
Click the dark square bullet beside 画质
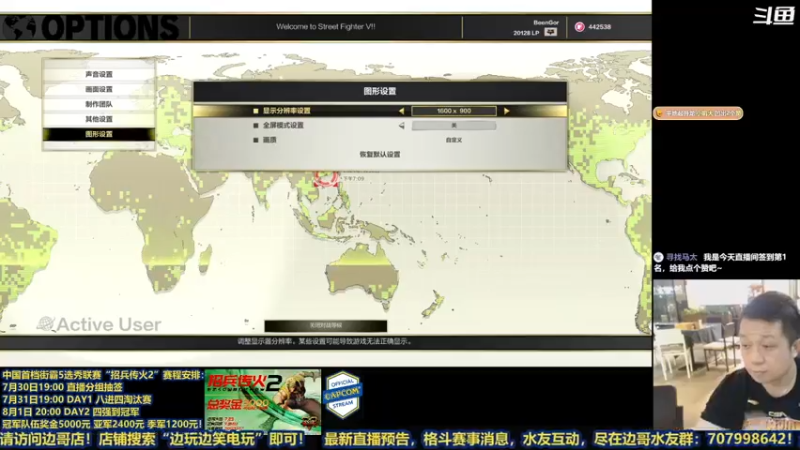[256, 140]
